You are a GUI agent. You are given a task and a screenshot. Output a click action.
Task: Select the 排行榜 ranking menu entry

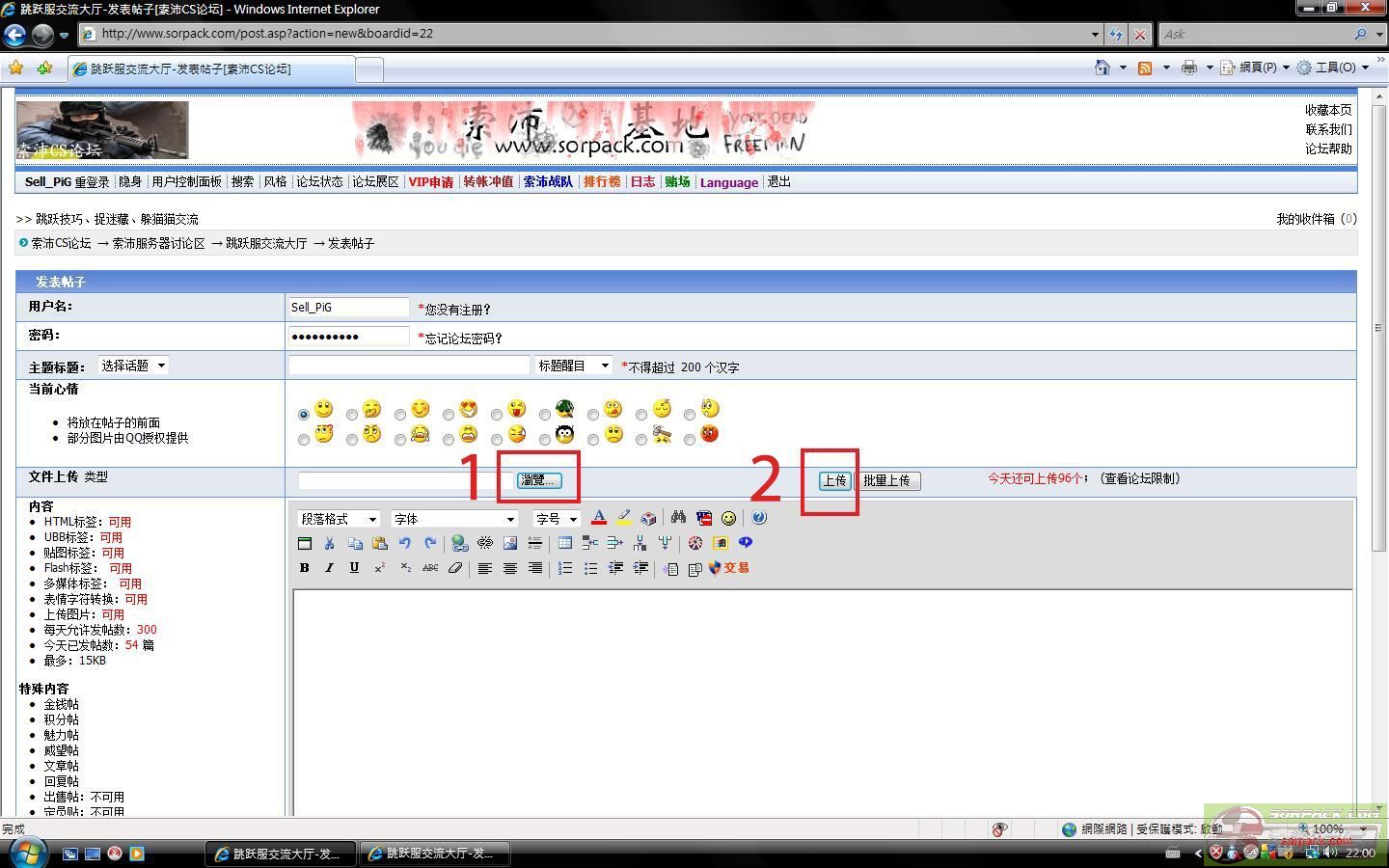[x=601, y=181]
